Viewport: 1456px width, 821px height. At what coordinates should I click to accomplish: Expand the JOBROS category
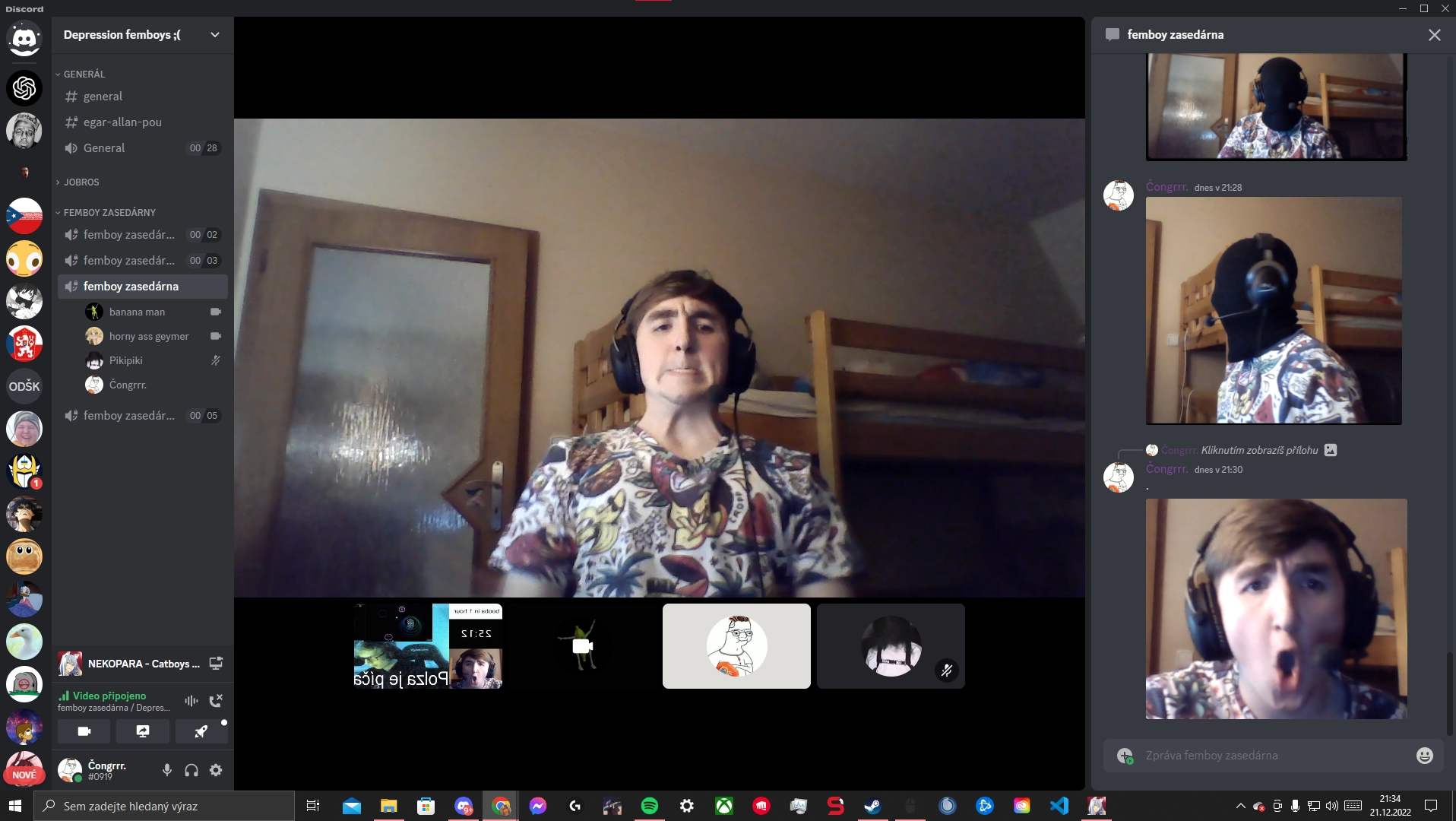[x=81, y=182]
